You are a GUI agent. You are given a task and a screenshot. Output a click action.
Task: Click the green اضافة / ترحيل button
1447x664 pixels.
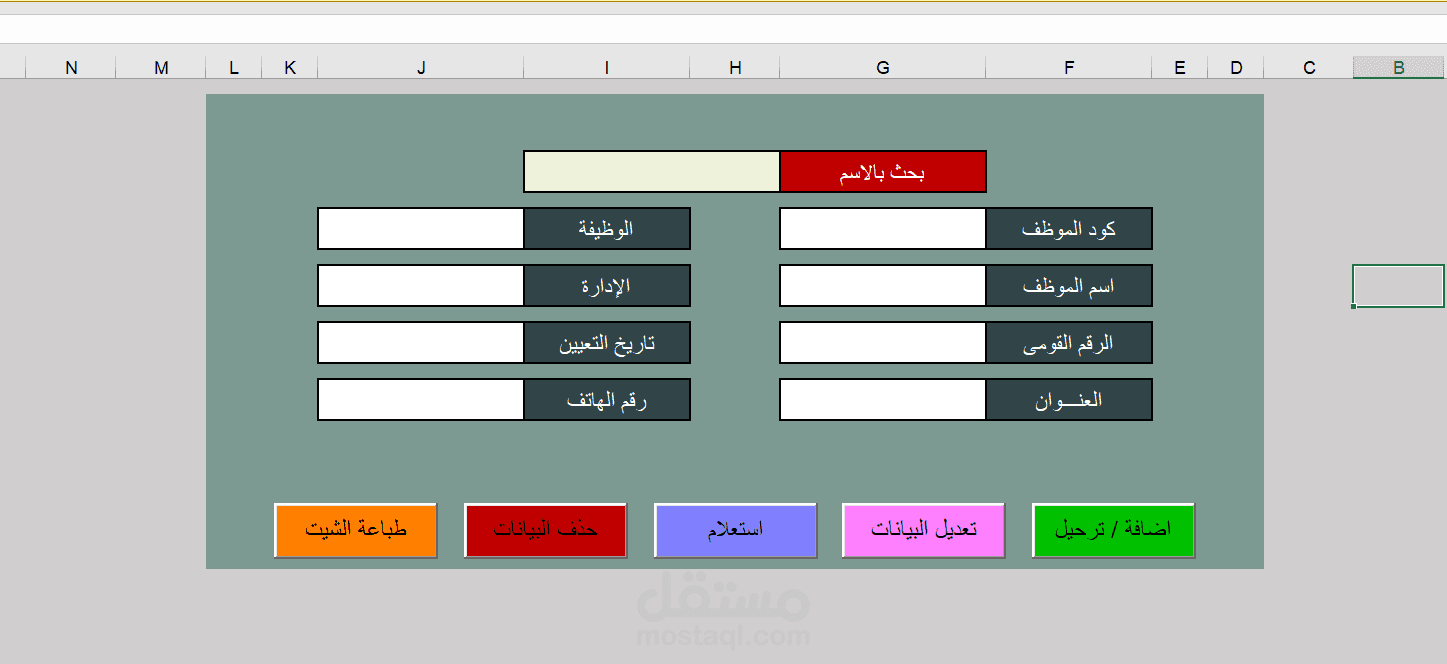(x=1113, y=530)
